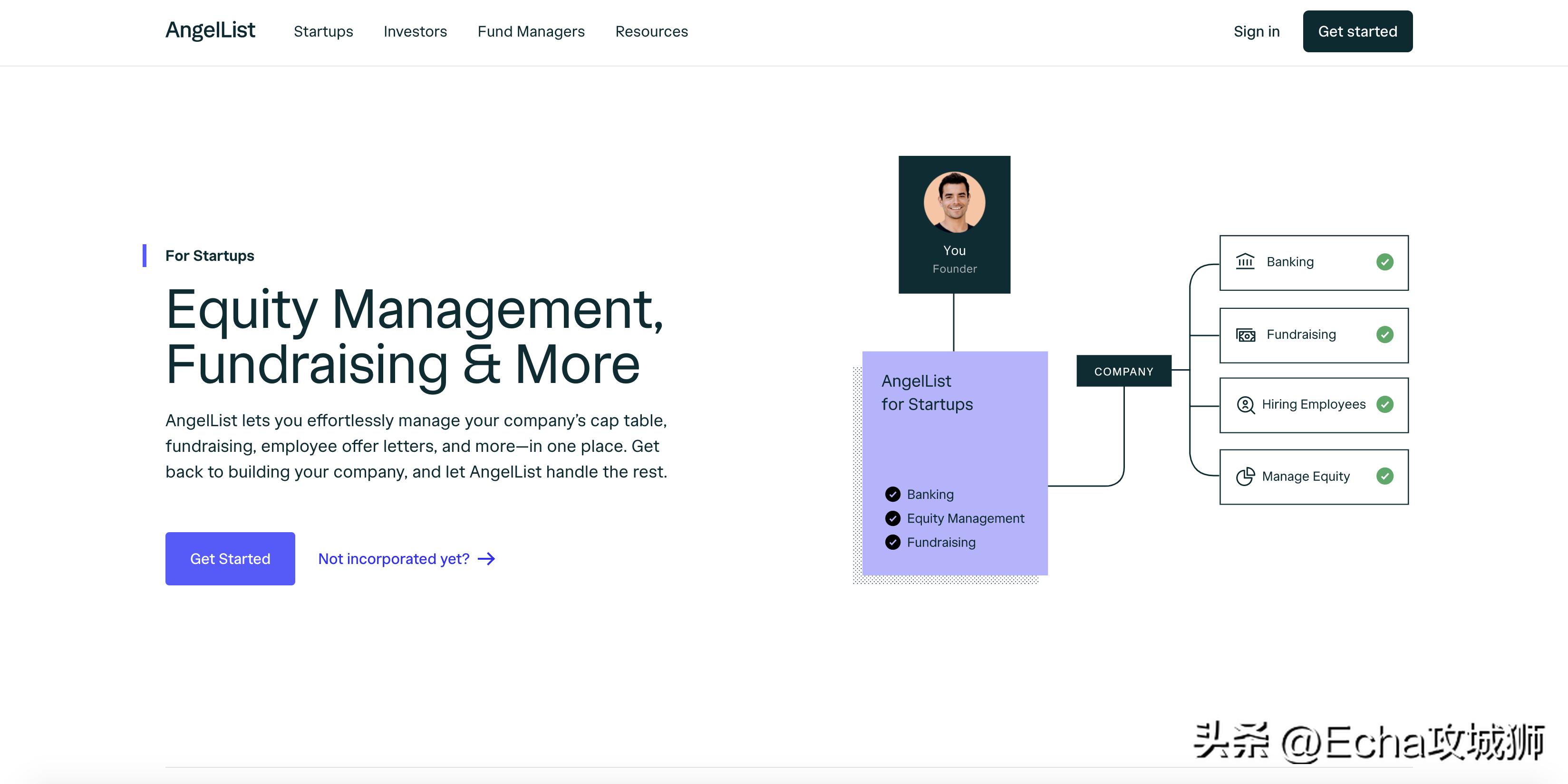This screenshot has width=1568, height=784.
Task: Open the Startups navigation menu
Action: click(323, 32)
